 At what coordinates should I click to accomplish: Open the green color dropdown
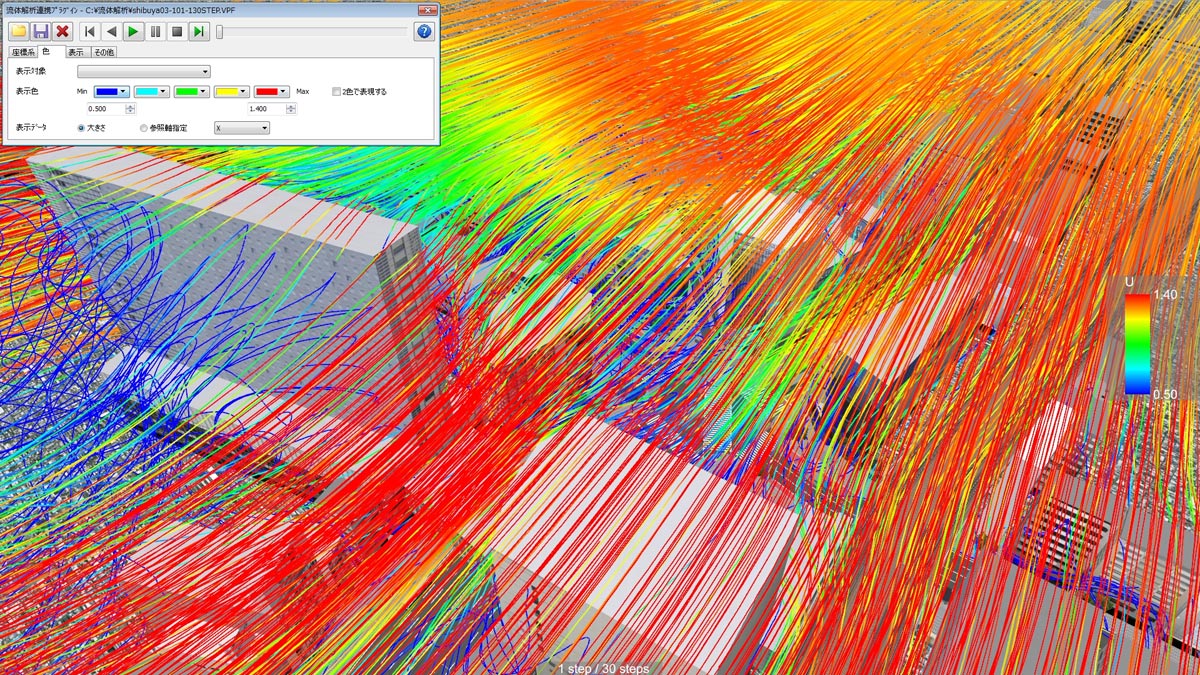tap(192, 91)
